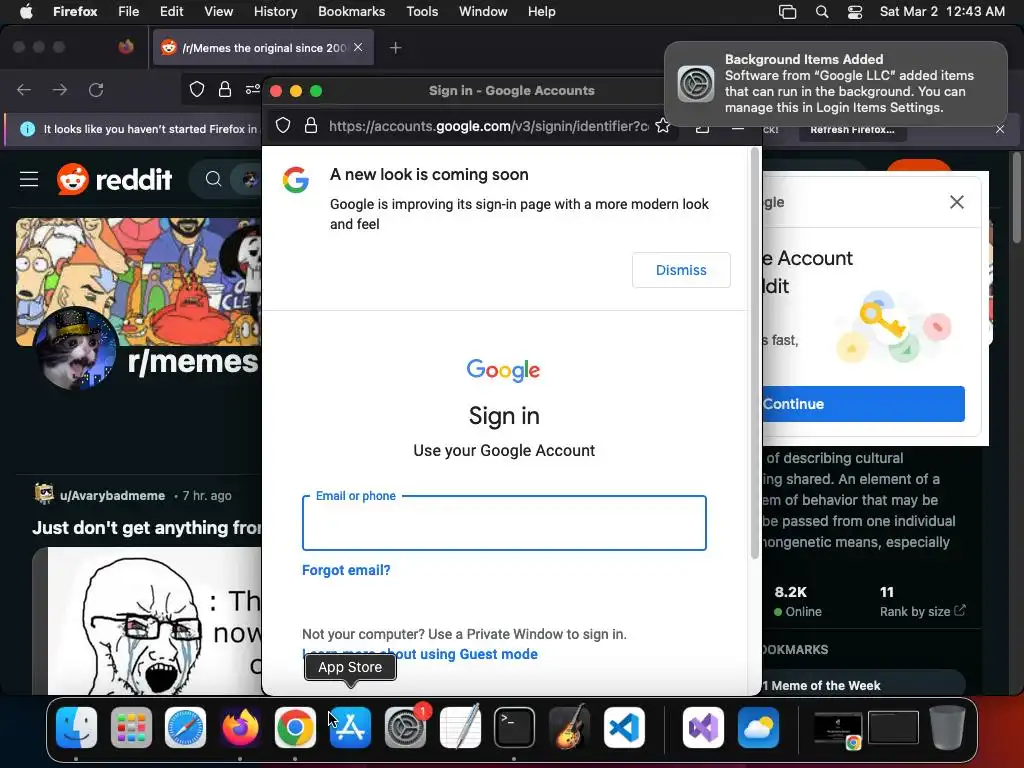Open the Weather app in the dock

point(758,727)
